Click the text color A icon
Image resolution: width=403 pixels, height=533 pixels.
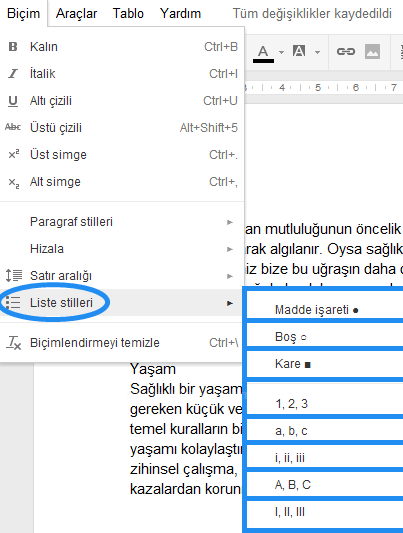pos(263,53)
